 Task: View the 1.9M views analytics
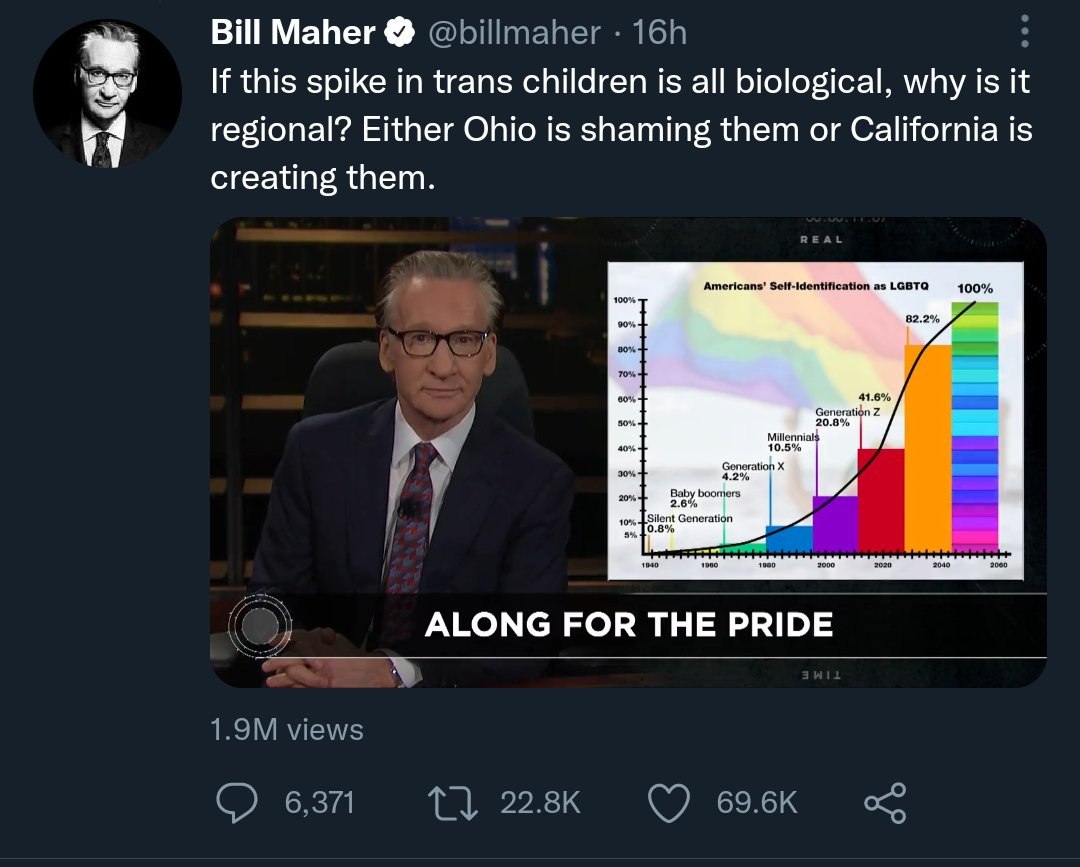point(287,730)
